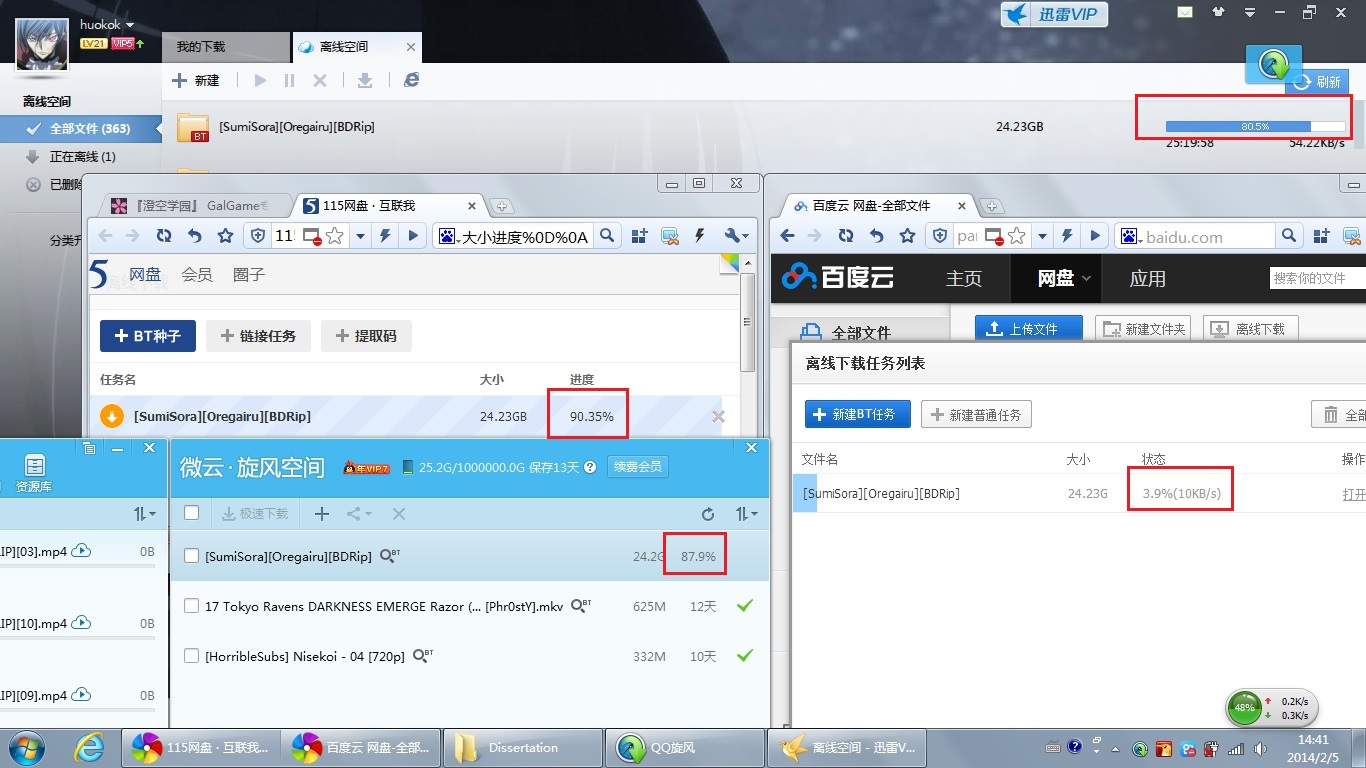Click the BT种子 button on 115 page
Image resolution: width=1366 pixels, height=768 pixels.
point(148,336)
